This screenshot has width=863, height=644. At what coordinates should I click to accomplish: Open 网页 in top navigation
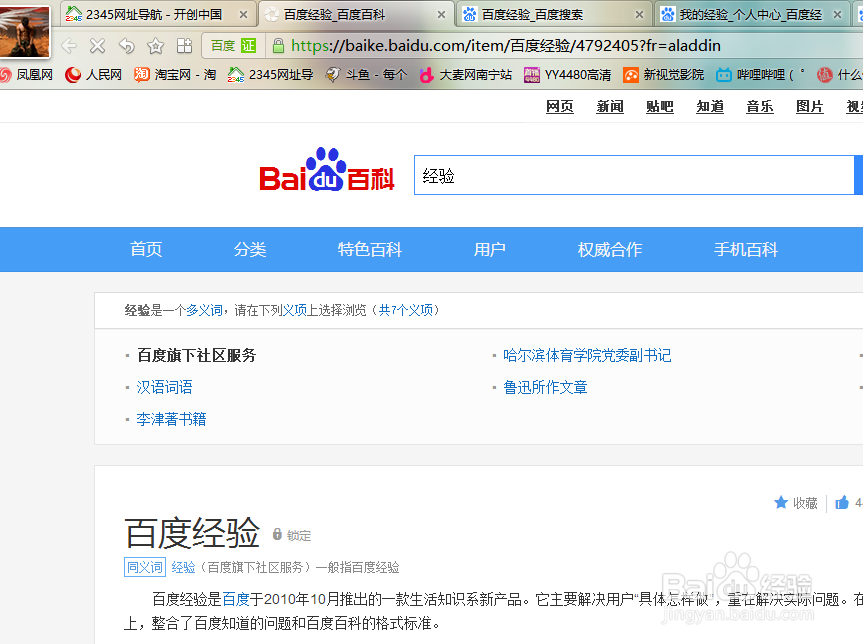point(560,106)
